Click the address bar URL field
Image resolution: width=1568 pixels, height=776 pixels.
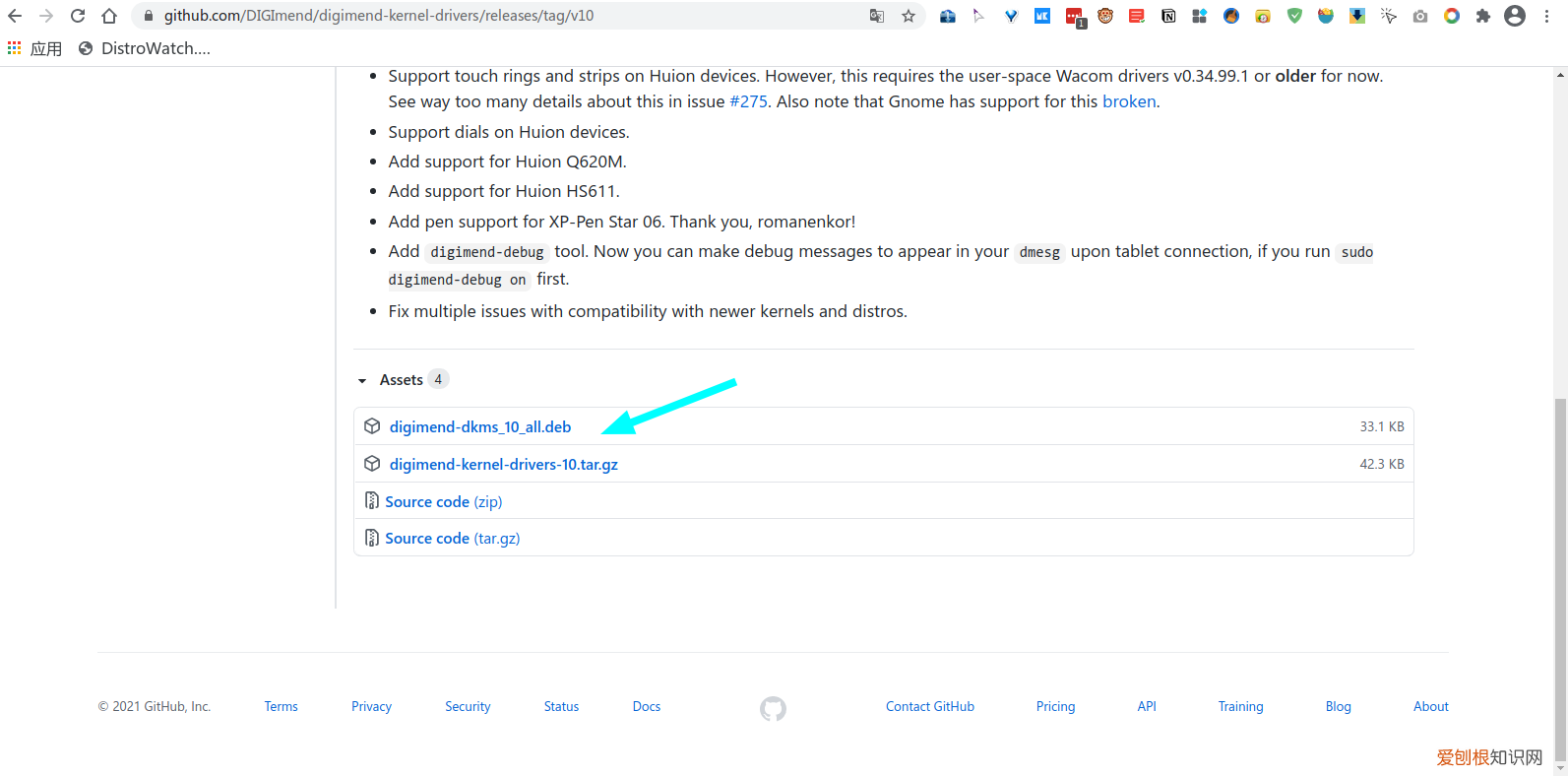[x=492, y=16]
